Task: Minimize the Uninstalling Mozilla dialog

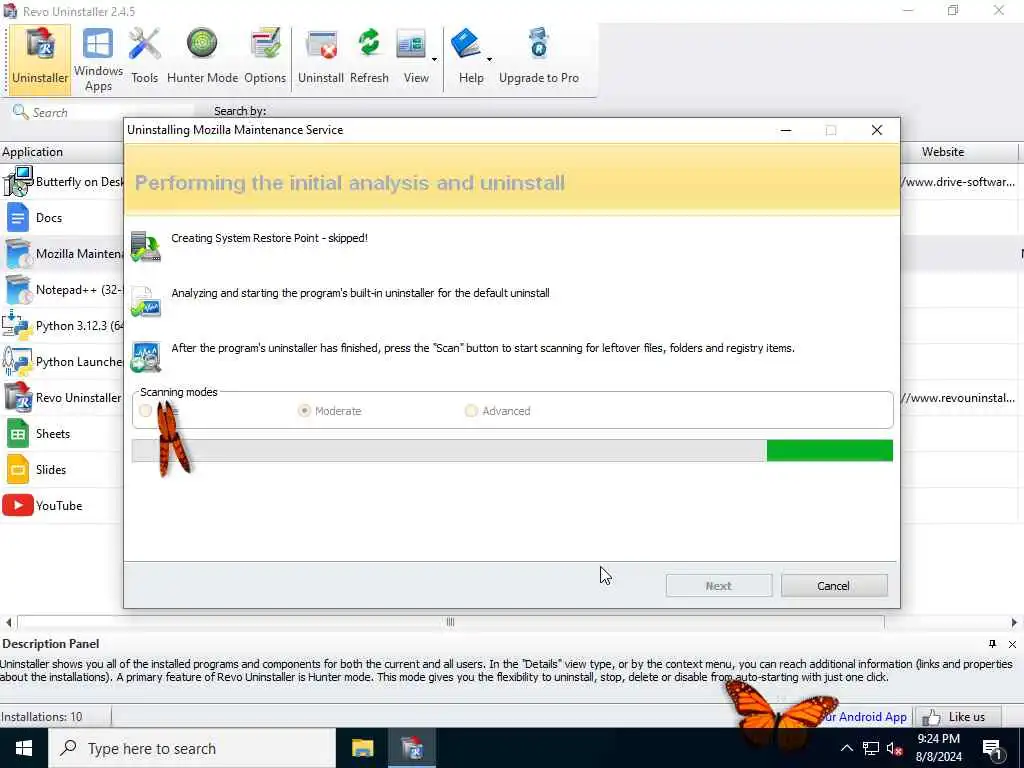Action: [x=786, y=130]
